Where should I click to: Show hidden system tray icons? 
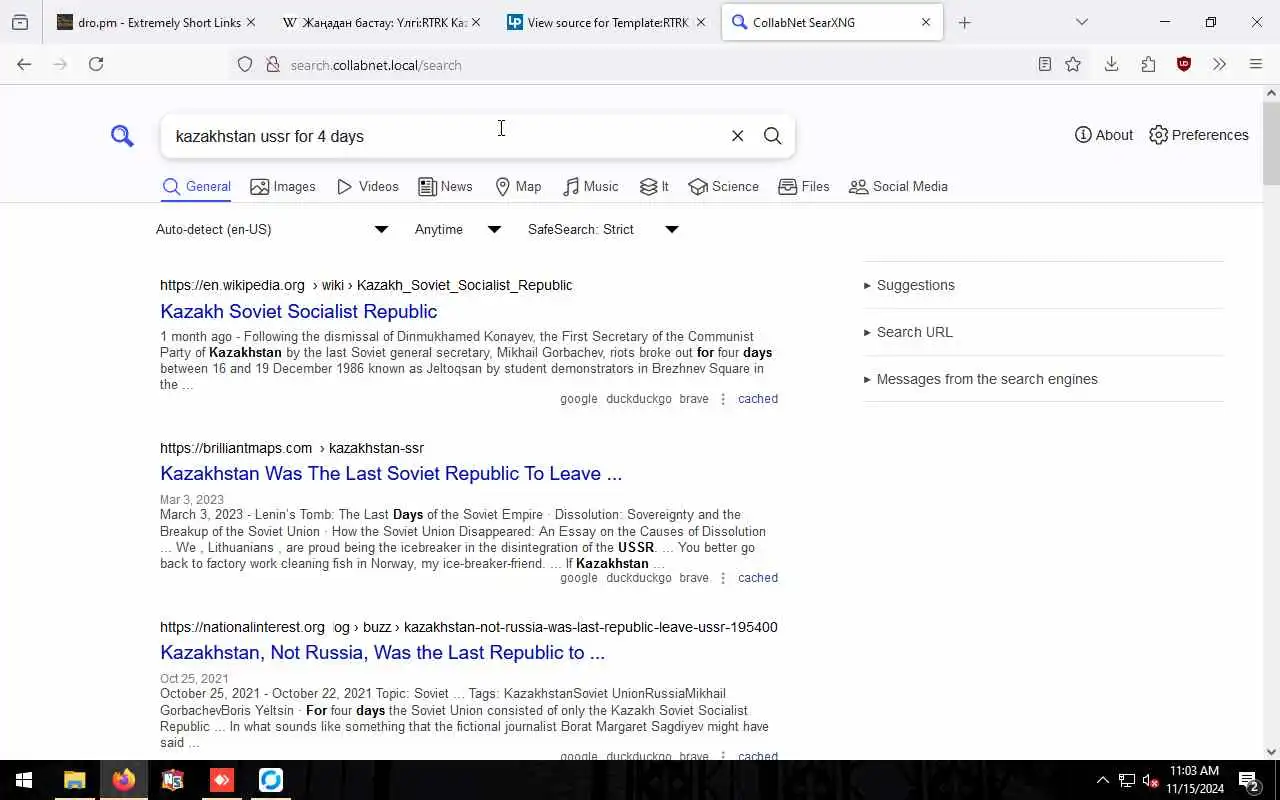tap(1102, 780)
